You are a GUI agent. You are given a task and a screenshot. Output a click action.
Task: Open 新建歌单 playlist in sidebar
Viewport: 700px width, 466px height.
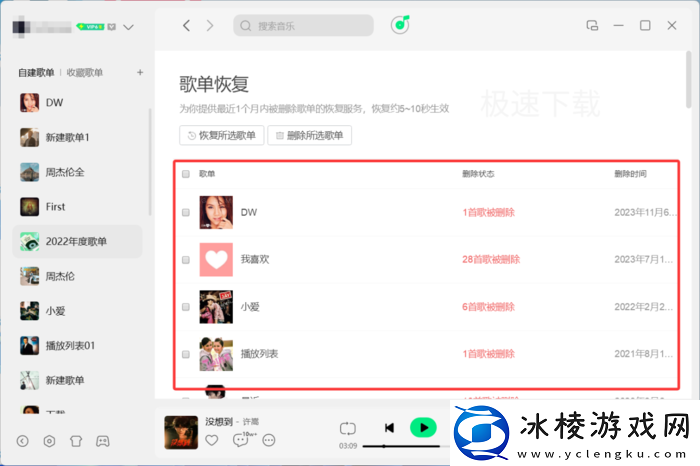tap(77, 380)
